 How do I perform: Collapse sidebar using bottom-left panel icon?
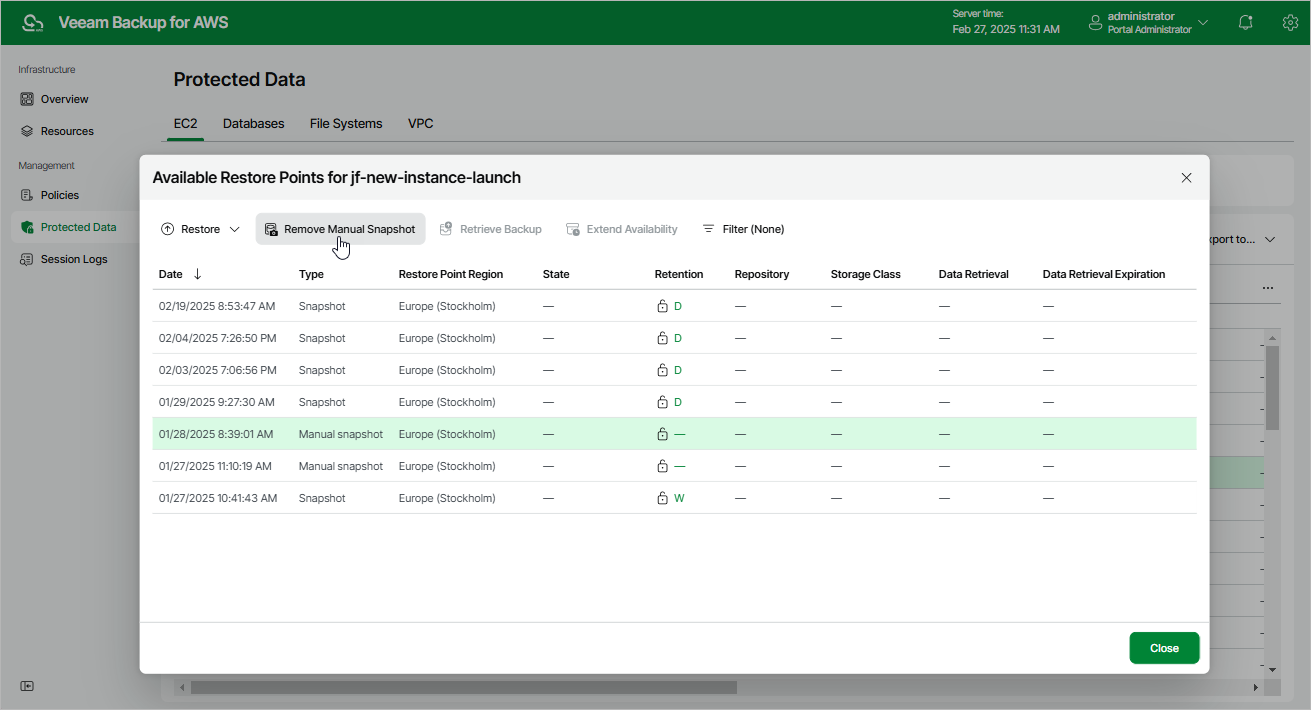coord(27,686)
